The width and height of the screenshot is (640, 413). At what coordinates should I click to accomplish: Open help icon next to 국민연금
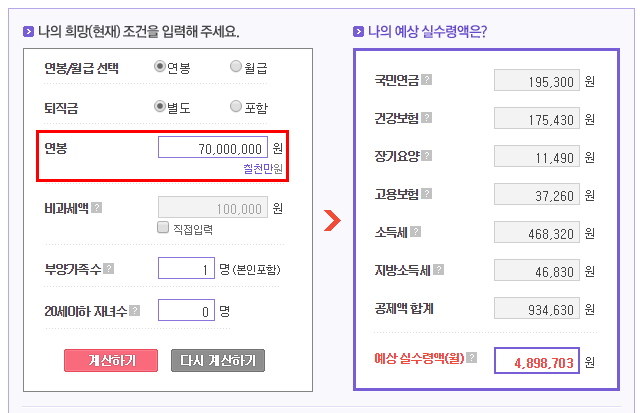(427, 80)
